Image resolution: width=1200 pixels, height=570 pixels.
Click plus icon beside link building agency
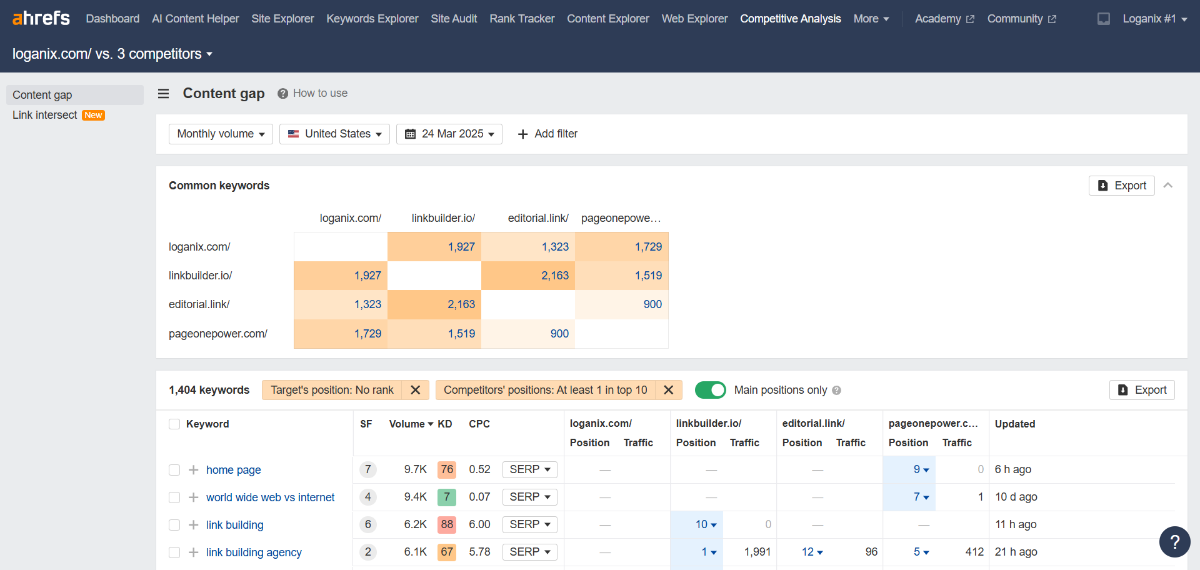click(194, 552)
